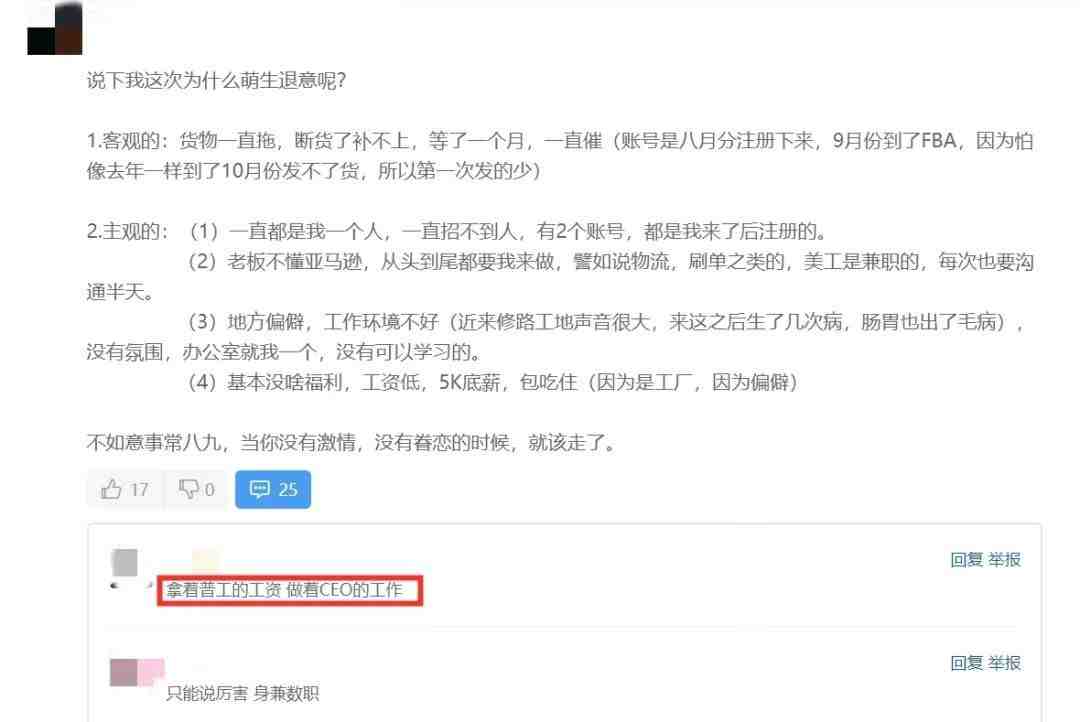Toggle the blue 25 comments button
The height and width of the screenshot is (722, 1080).
pos(273,489)
